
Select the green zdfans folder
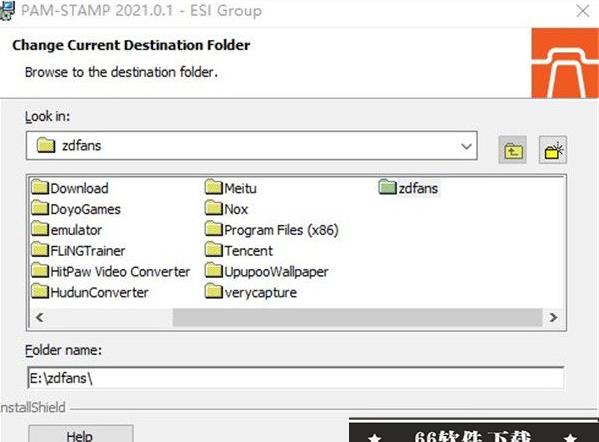click(409, 188)
